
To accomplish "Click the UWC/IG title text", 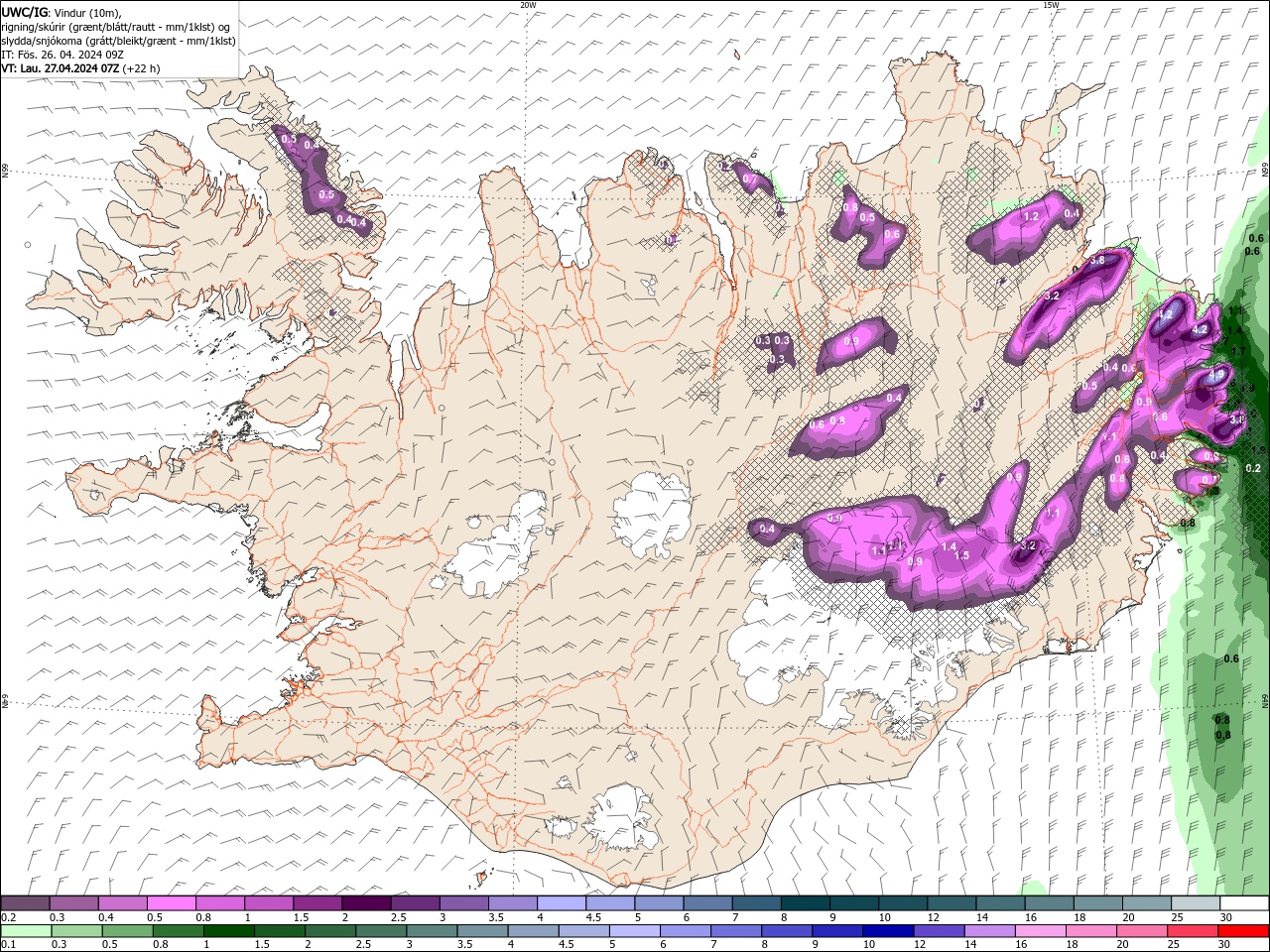I will (x=24, y=12).
